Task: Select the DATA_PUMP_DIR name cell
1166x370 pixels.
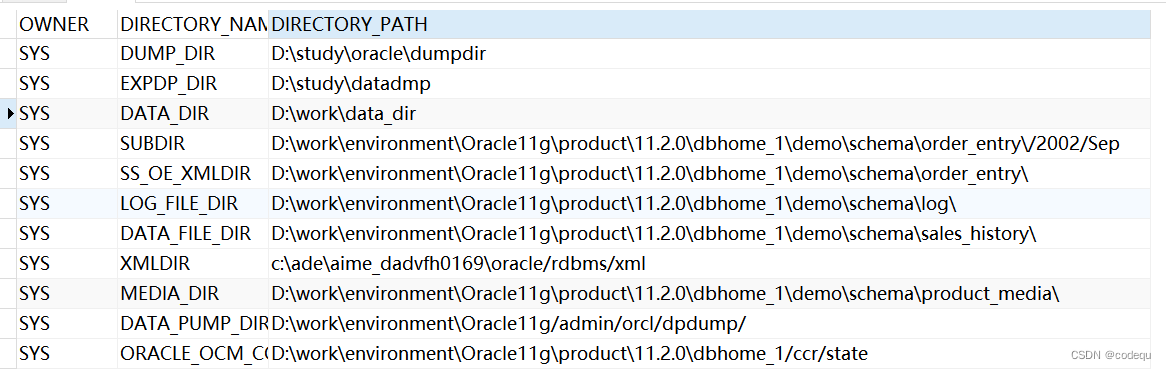Action: tap(193, 323)
